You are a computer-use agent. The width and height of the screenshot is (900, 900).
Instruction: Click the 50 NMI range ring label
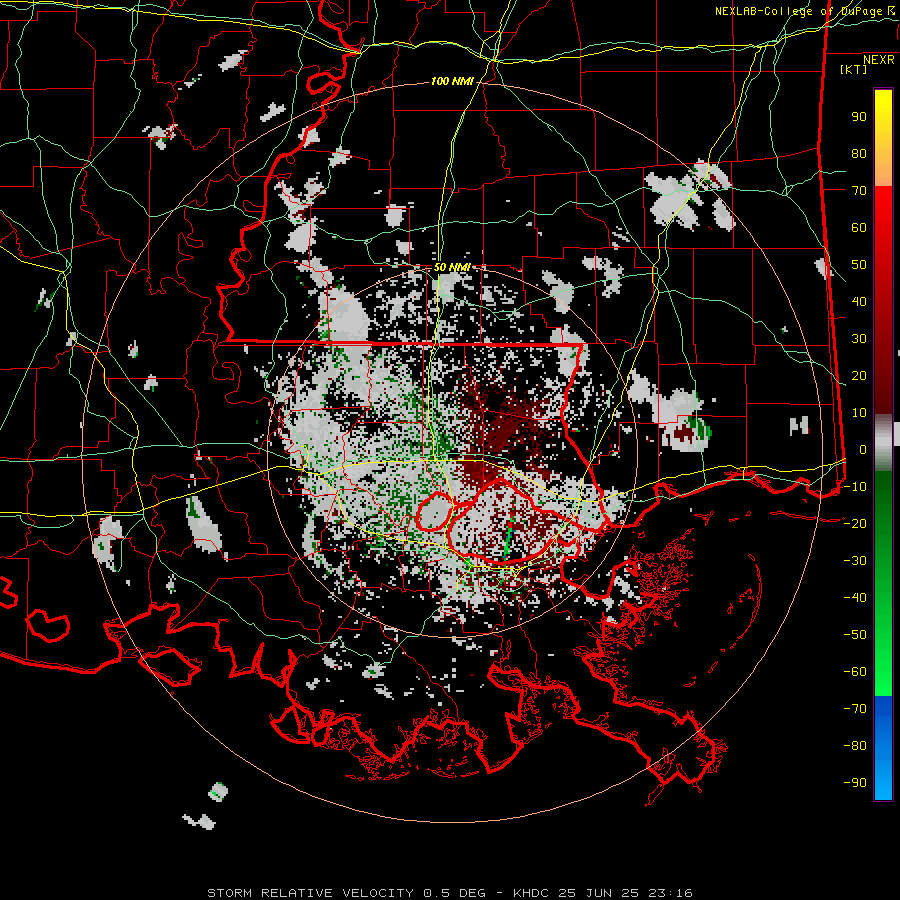pos(452,267)
